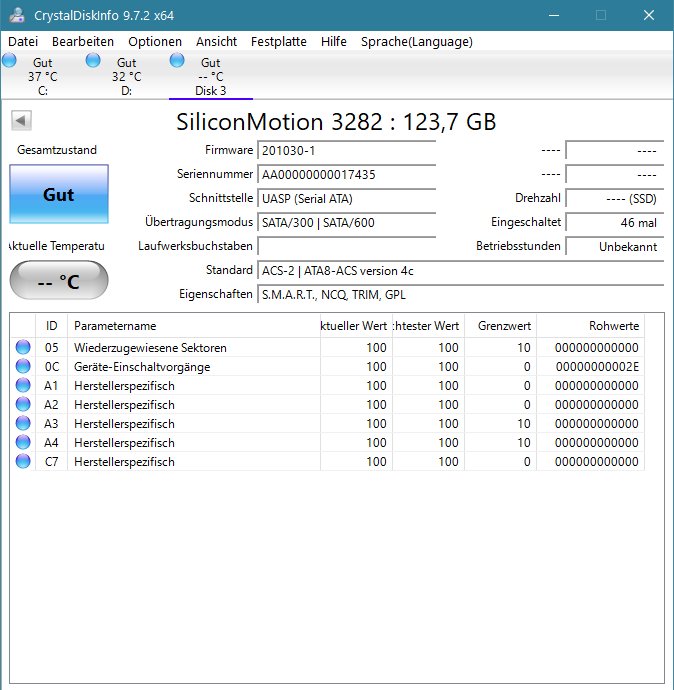Click the blue status orb for Disk 3
This screenshot has width=674, height=690.
click(177, 60)
